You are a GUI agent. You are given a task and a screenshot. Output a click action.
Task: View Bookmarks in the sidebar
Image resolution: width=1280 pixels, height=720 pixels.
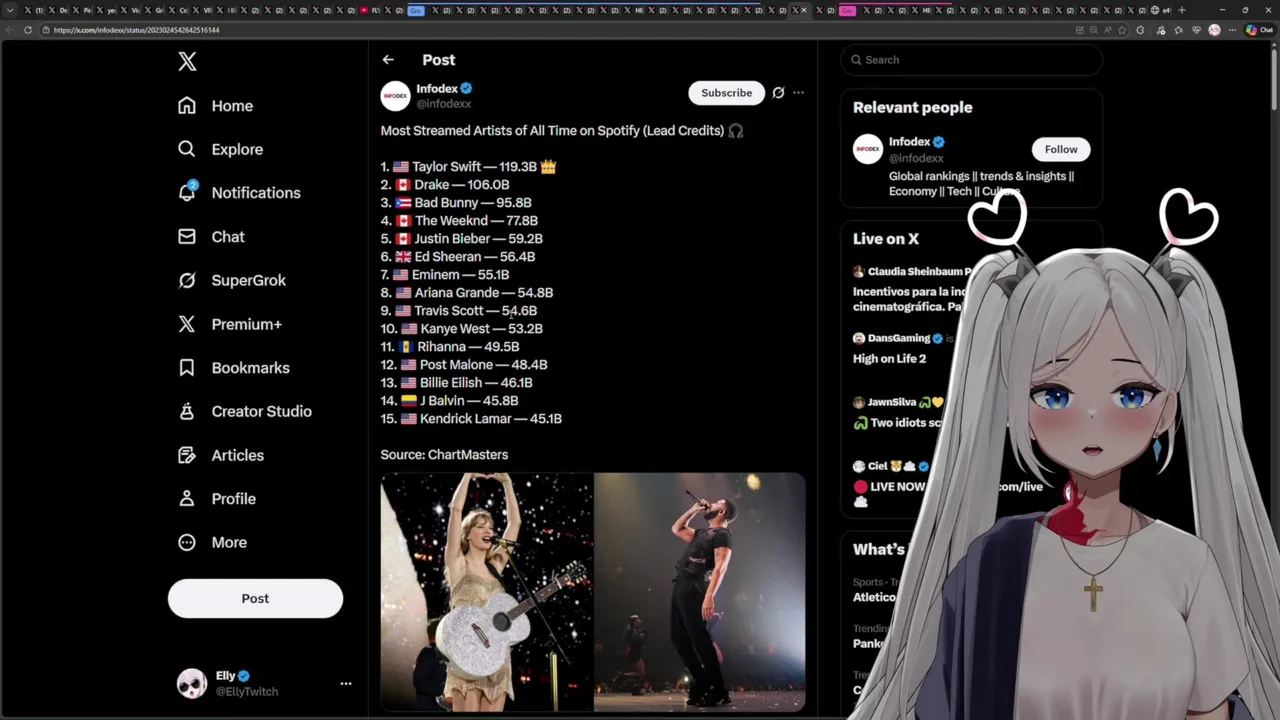[x=233, y=368]
